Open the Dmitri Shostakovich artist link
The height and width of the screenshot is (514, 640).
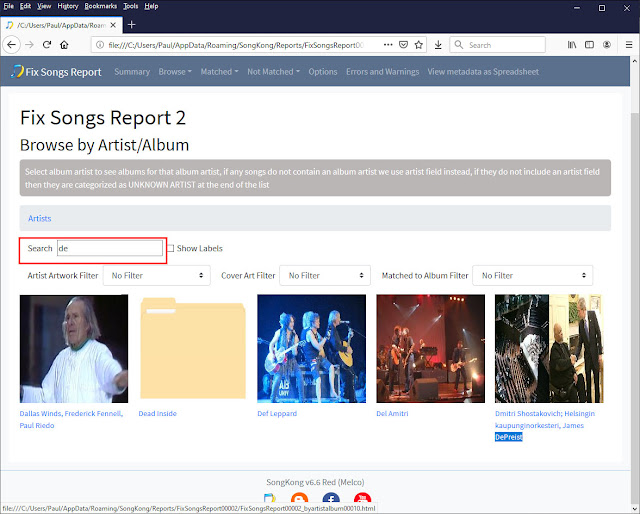point(545,425)
